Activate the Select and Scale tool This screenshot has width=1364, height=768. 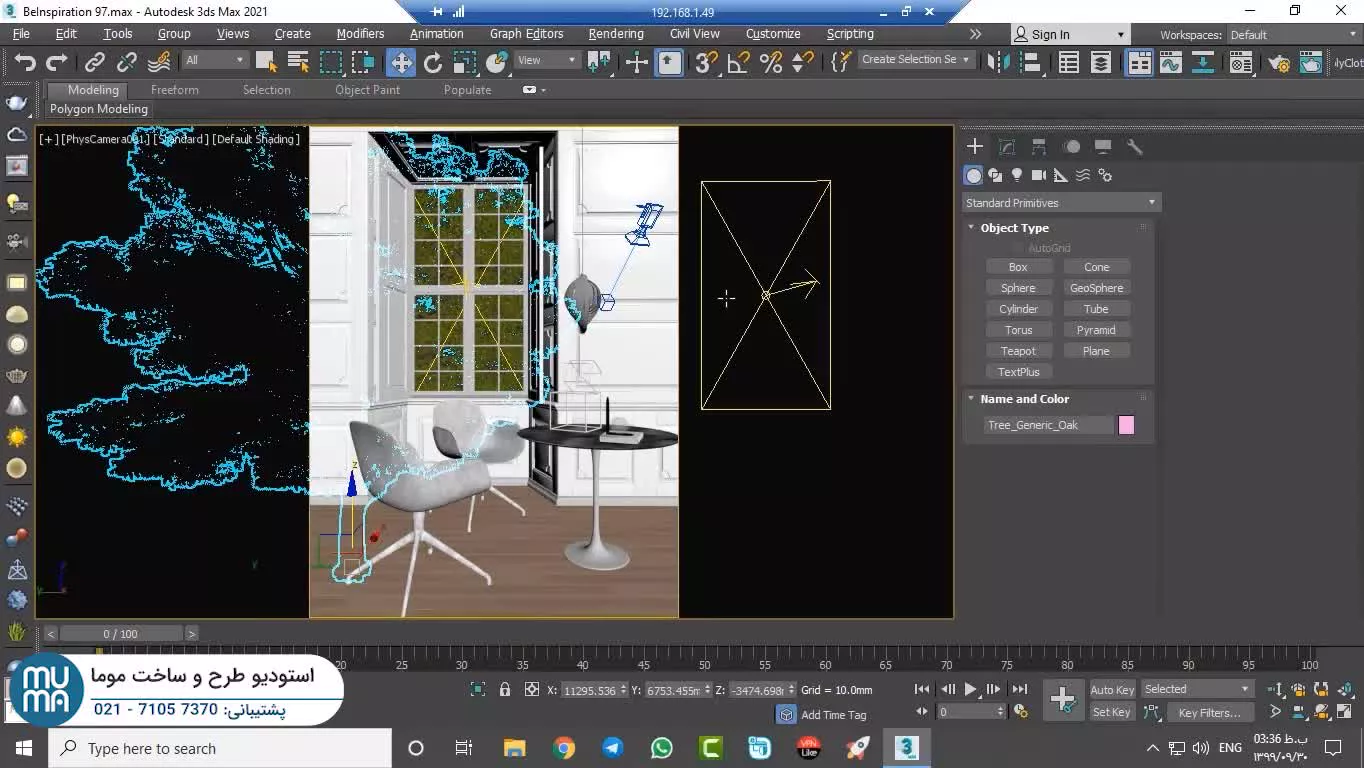(465, 62)
